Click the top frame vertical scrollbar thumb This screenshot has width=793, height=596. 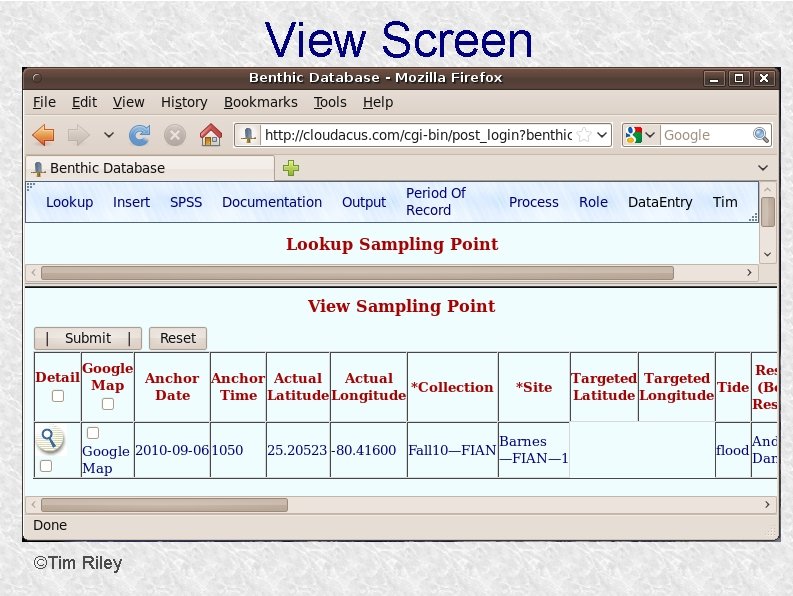768,212
